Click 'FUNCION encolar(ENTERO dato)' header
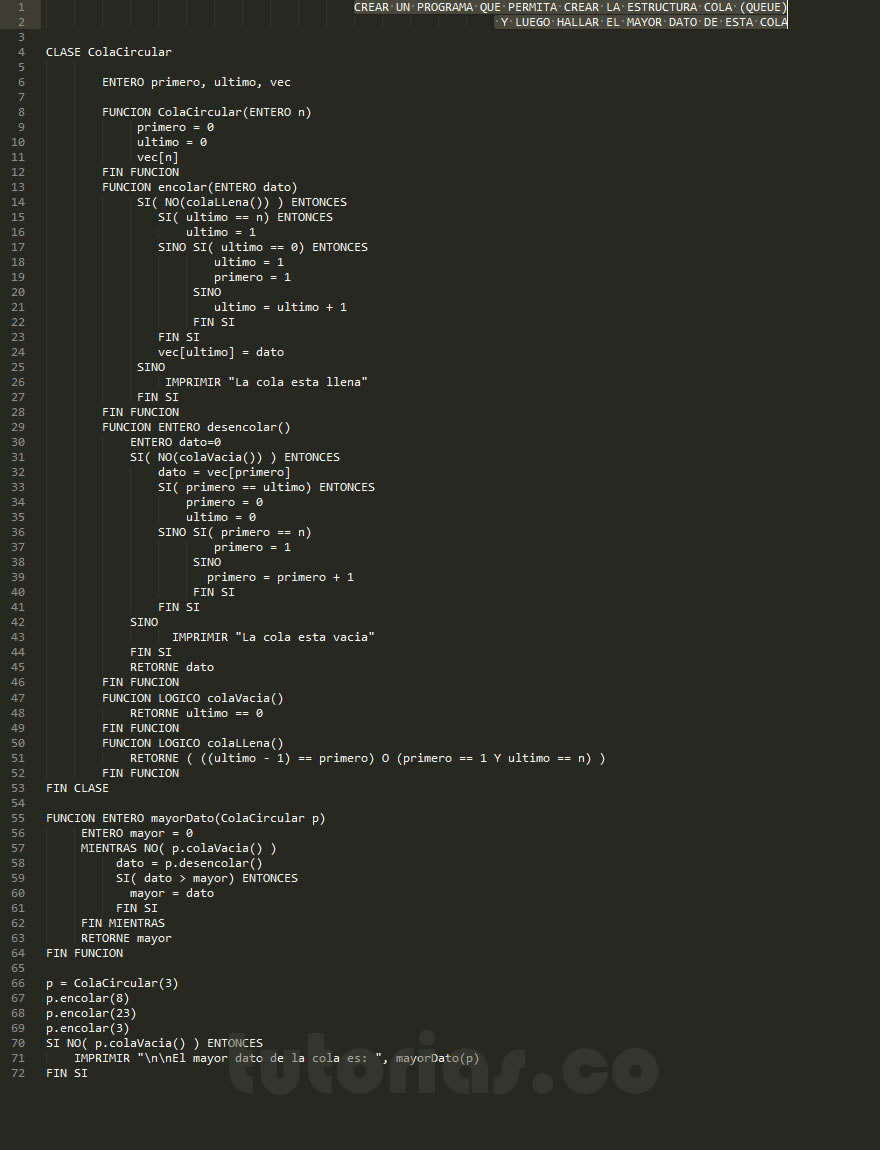 click(199, 187)
